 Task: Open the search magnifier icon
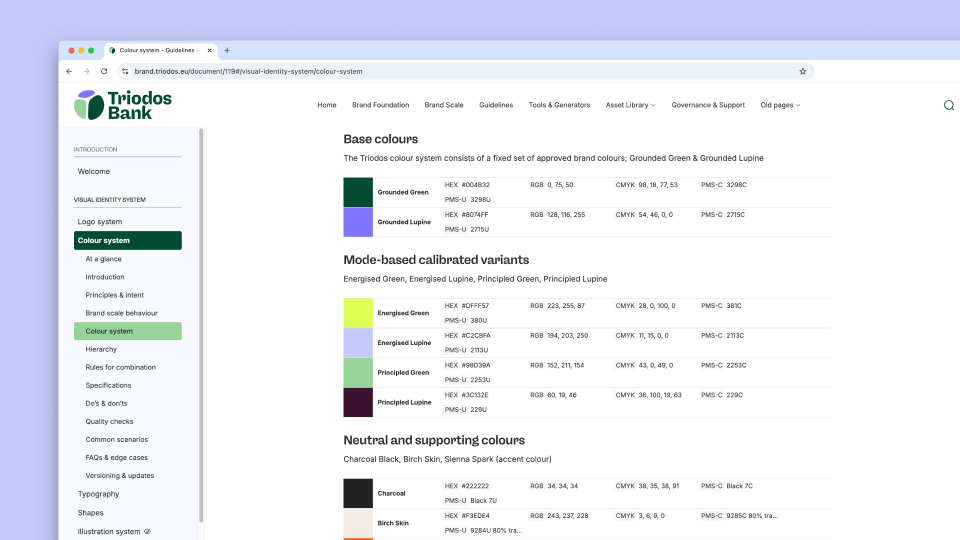click(948, 105)
